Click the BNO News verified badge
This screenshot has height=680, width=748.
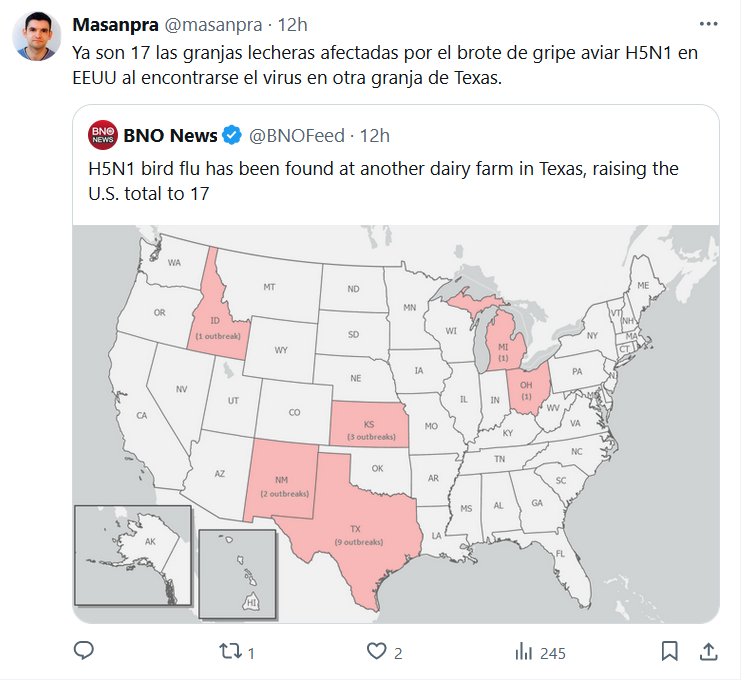(x=231, y=135)
